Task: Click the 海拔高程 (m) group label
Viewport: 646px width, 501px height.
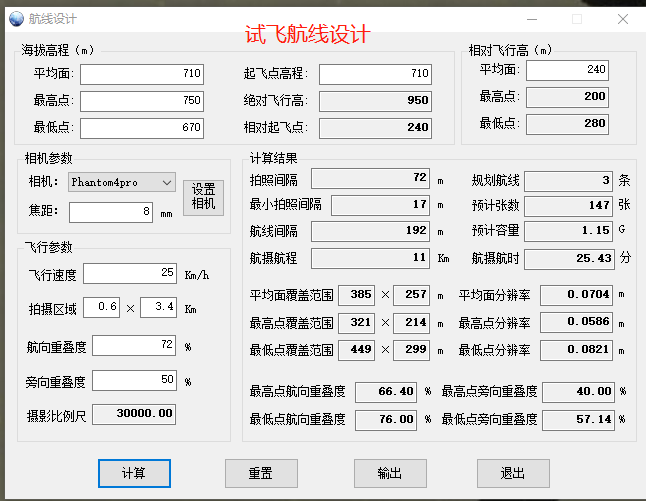Action: coord(58,50)
